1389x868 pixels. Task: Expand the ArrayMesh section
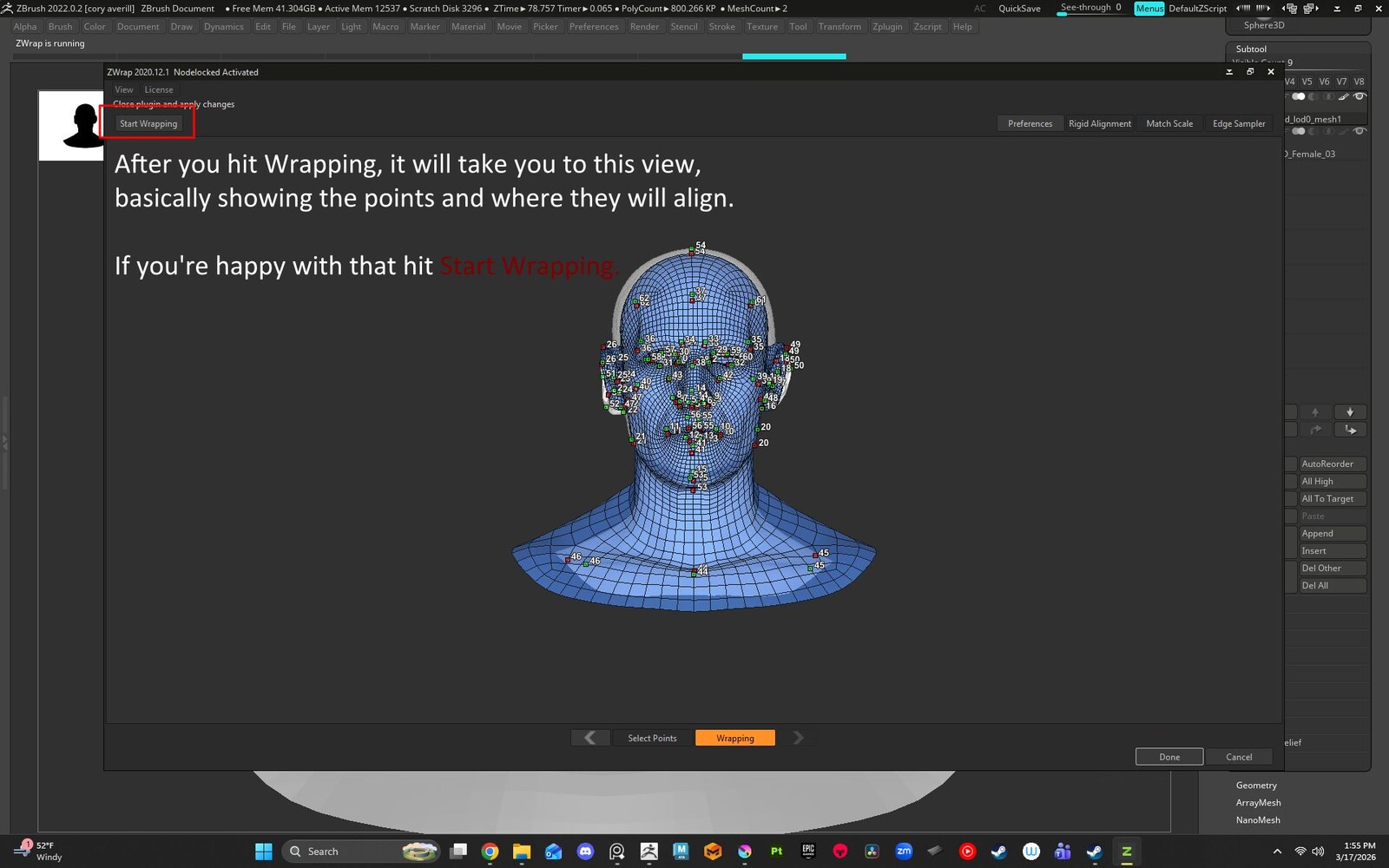(x=1258, y=803)
